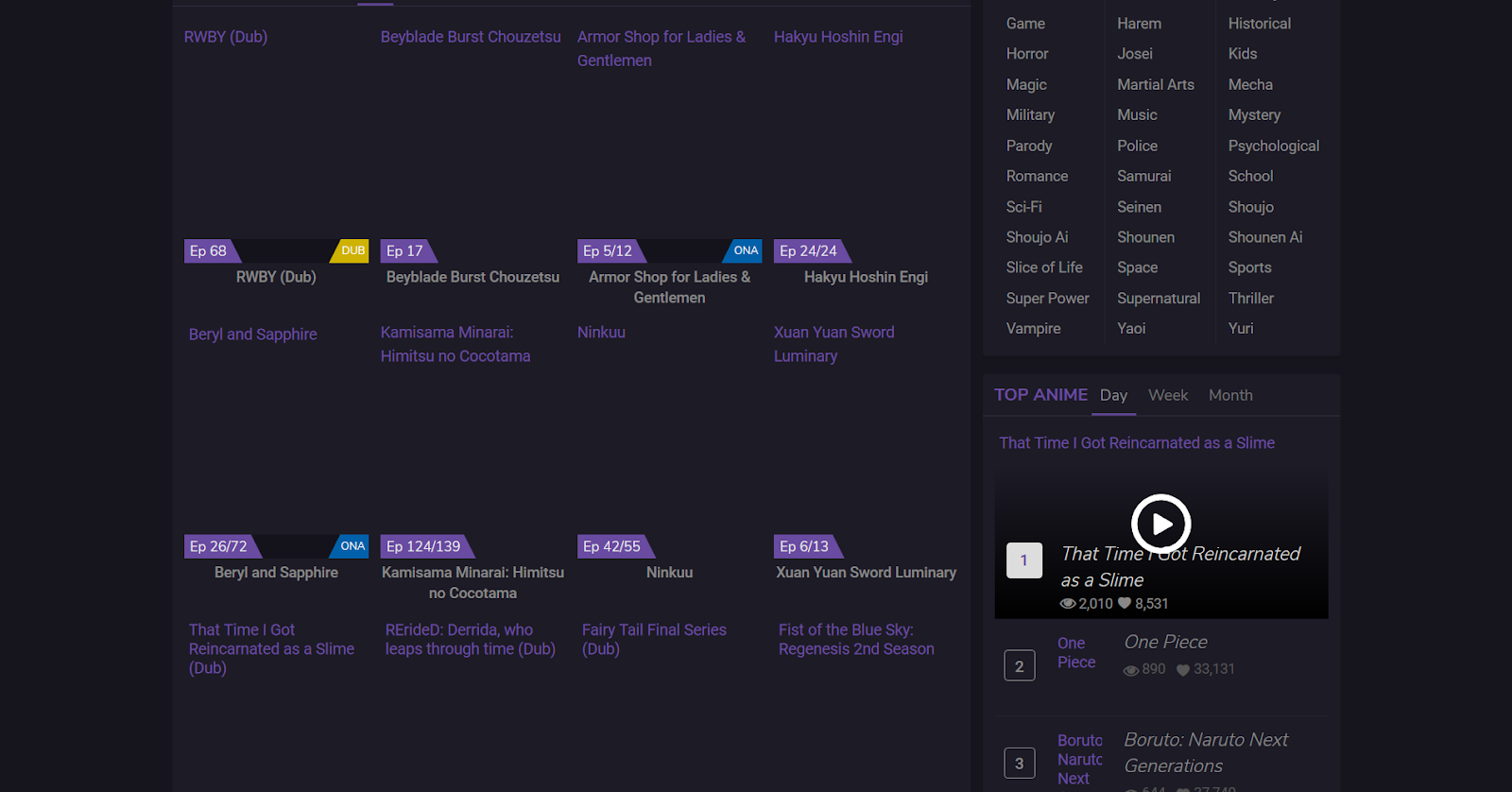Browse the Mystery genre

click(x=1254, y=115)
